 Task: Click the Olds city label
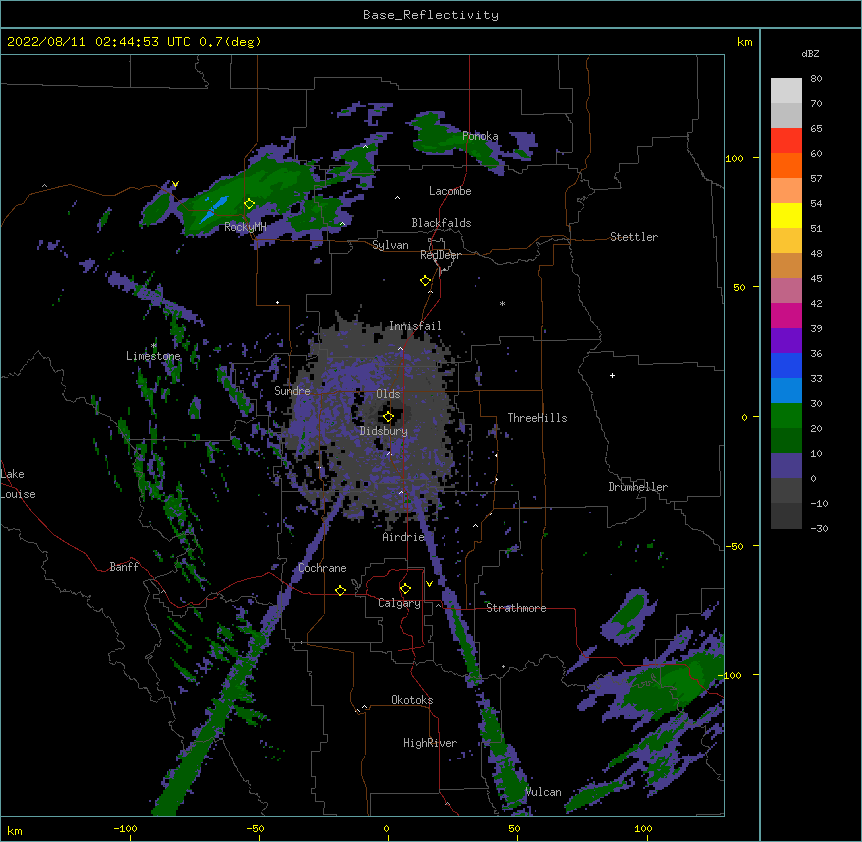388,394
